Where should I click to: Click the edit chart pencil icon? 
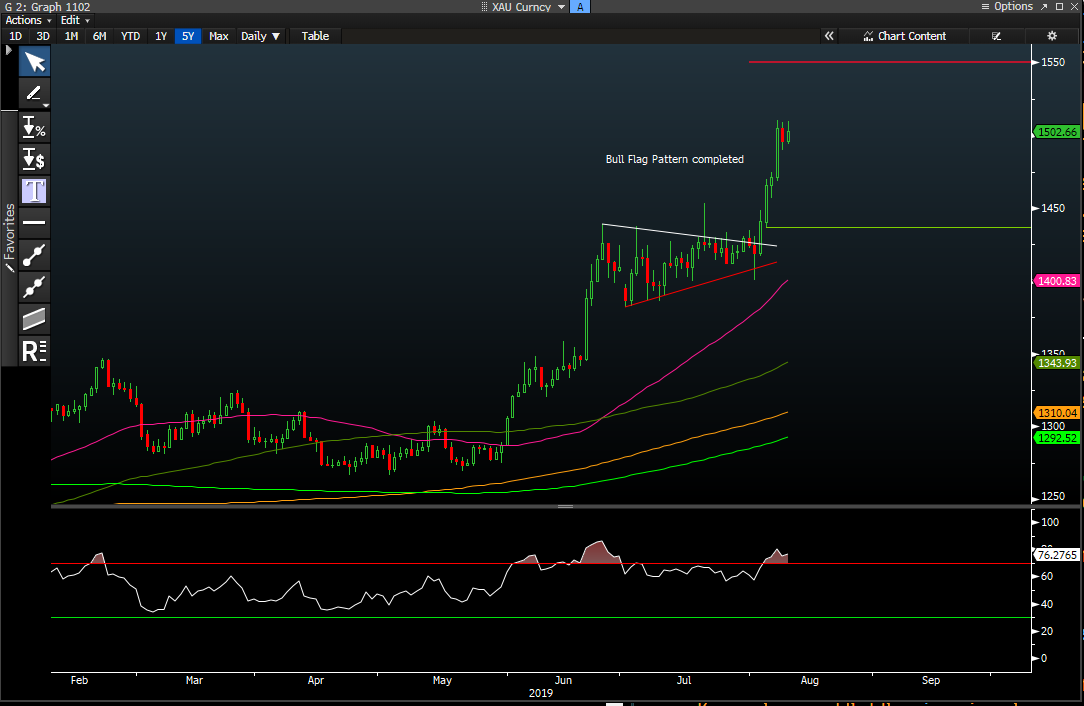996,36
